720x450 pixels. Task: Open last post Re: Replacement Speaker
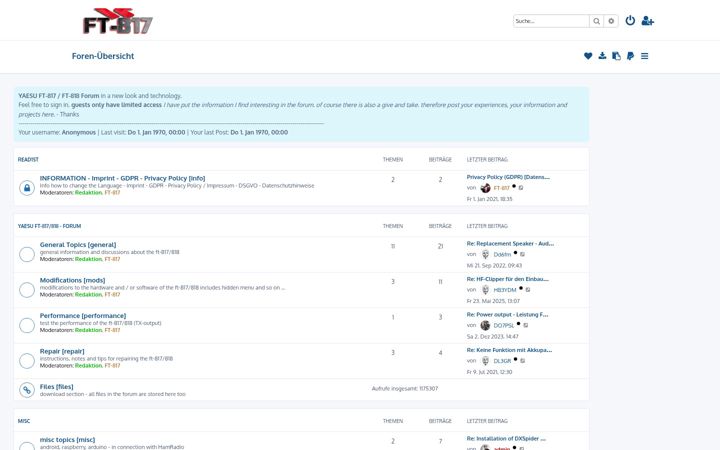click(x=510, y=244)
